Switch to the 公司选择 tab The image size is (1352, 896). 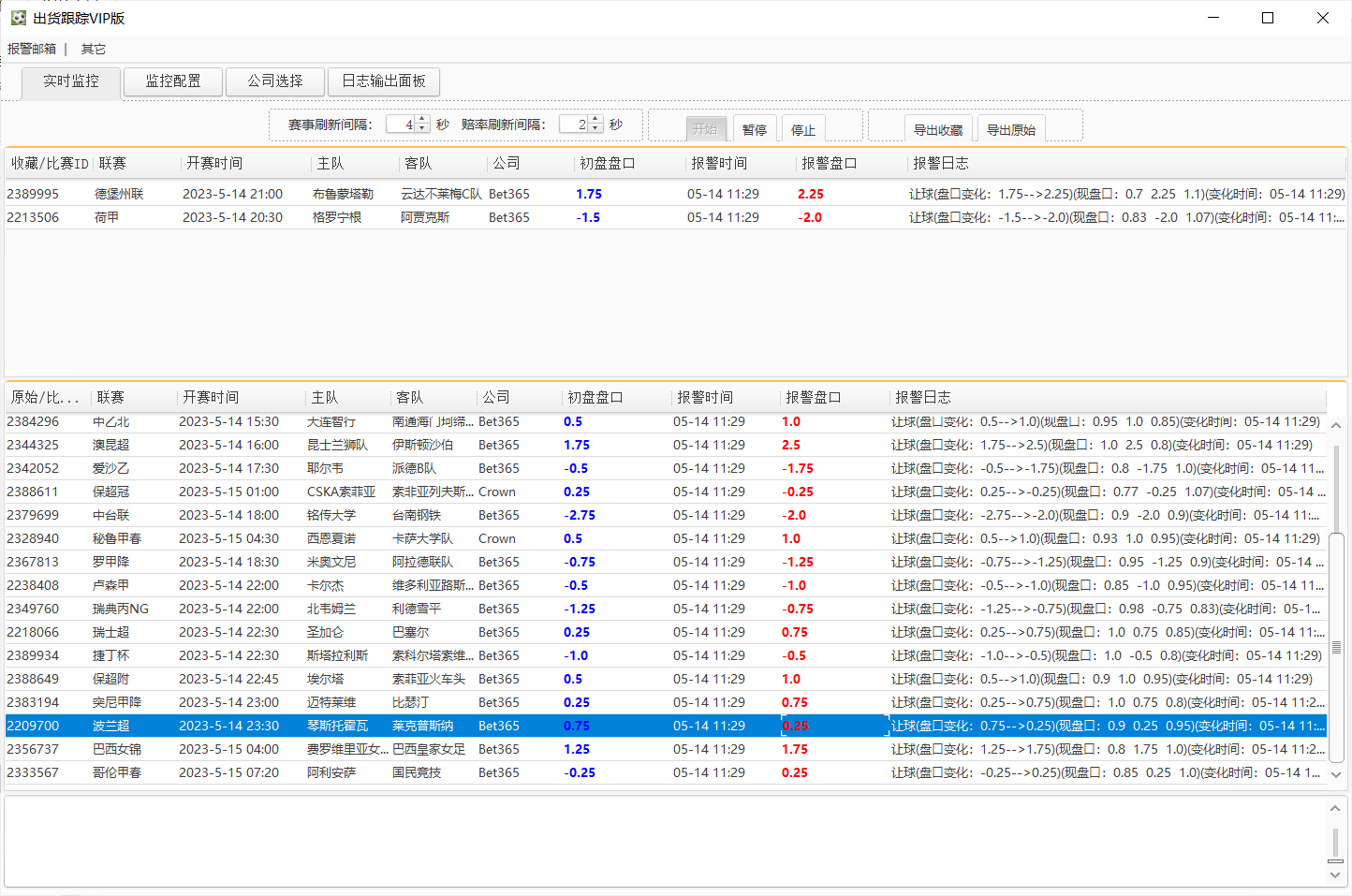pyautogui.click(x=275, y=81)
